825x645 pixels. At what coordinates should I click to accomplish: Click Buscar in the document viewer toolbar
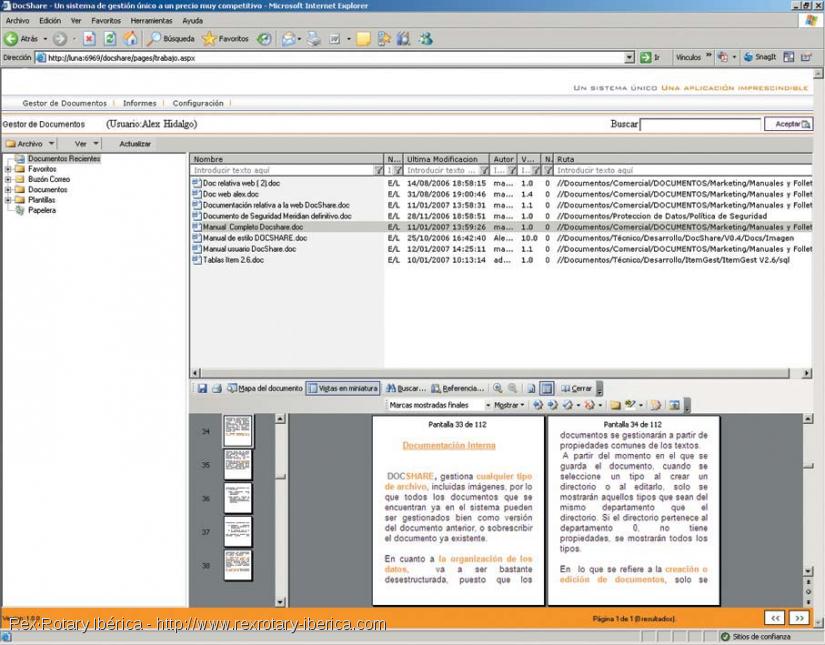coord(406,389)
